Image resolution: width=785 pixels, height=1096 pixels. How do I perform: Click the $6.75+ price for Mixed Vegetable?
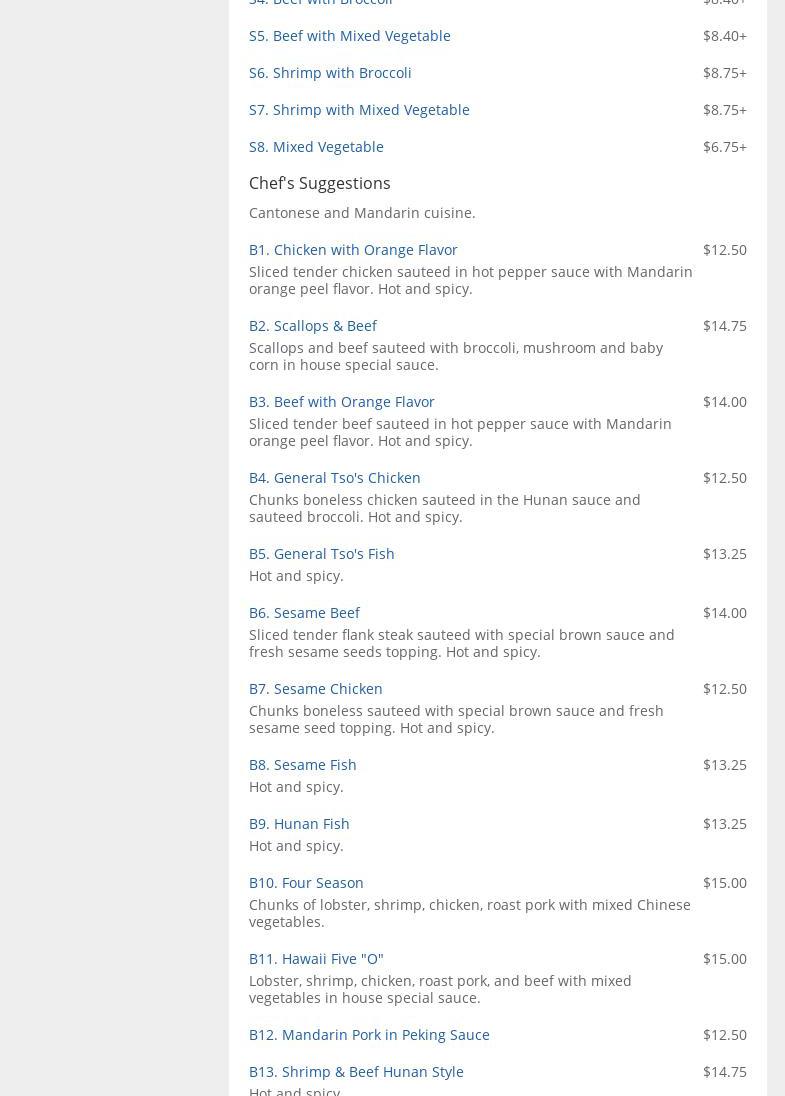724,147
